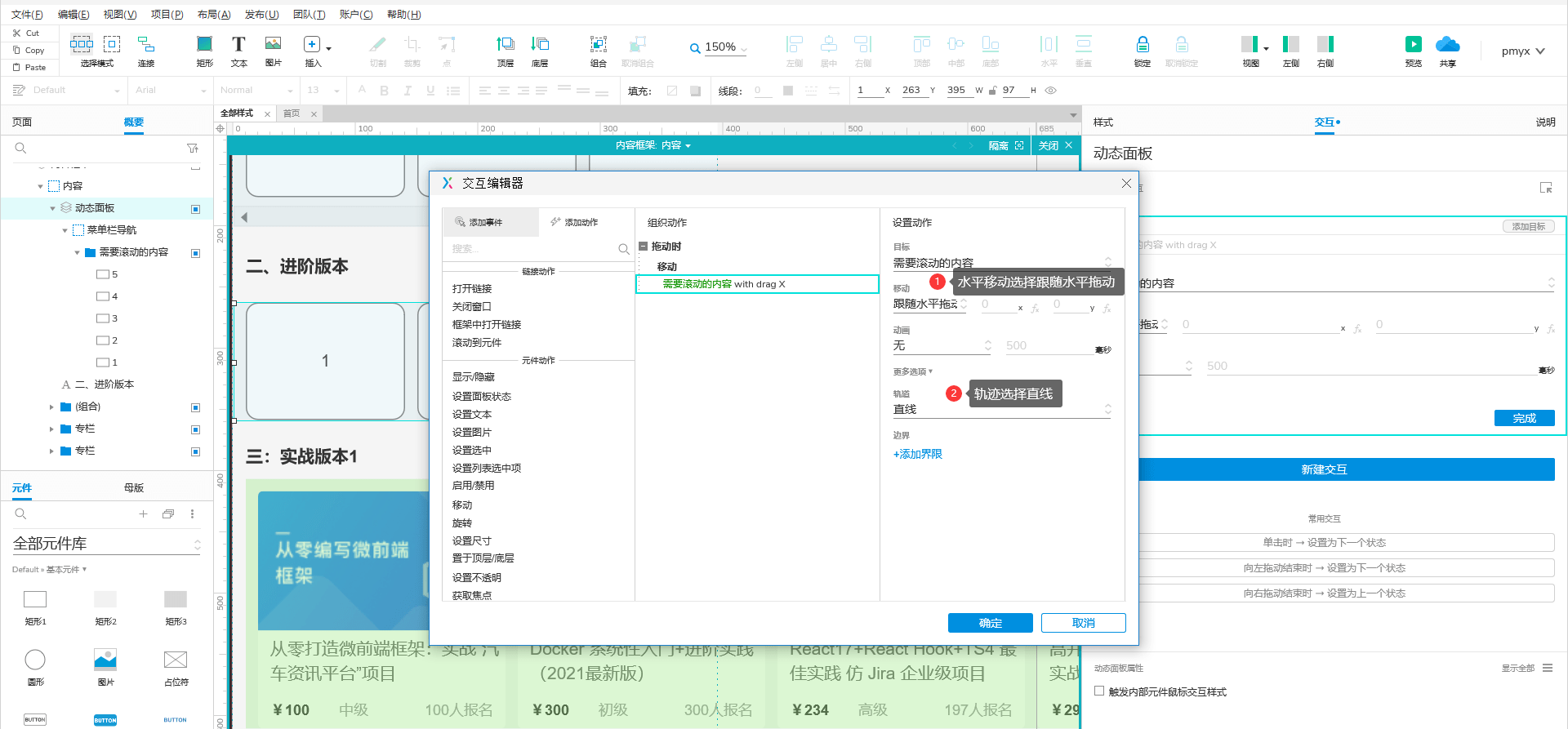Toggle marker on 需要滚动的内容 row
This screenshot has height=729, width=1568.
pos(196,253)
